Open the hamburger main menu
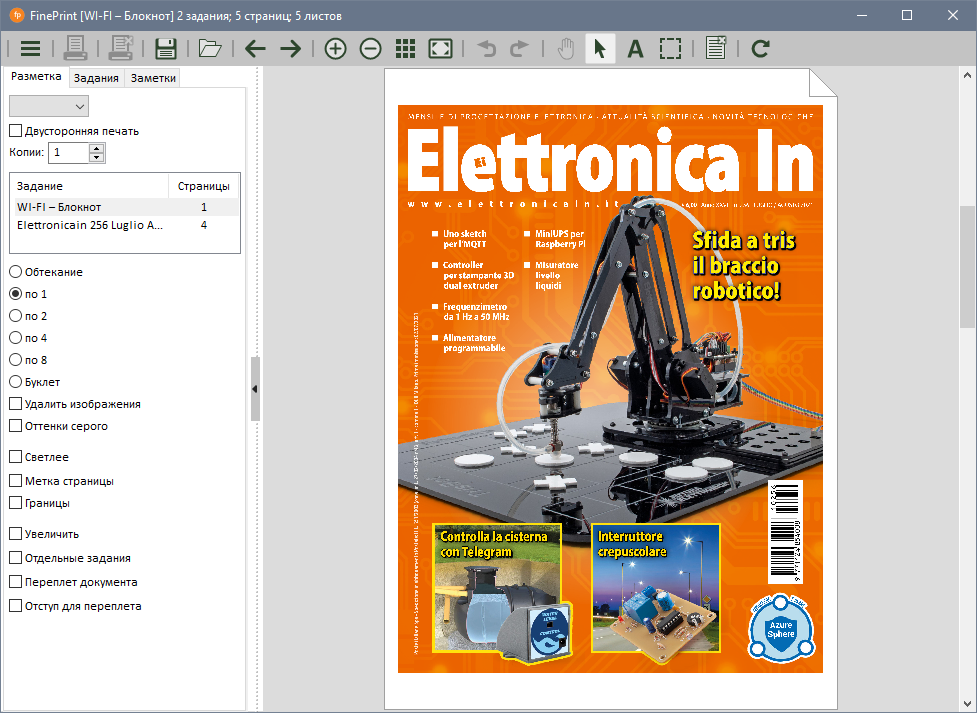The image size is (977, 713). point(30,49)
